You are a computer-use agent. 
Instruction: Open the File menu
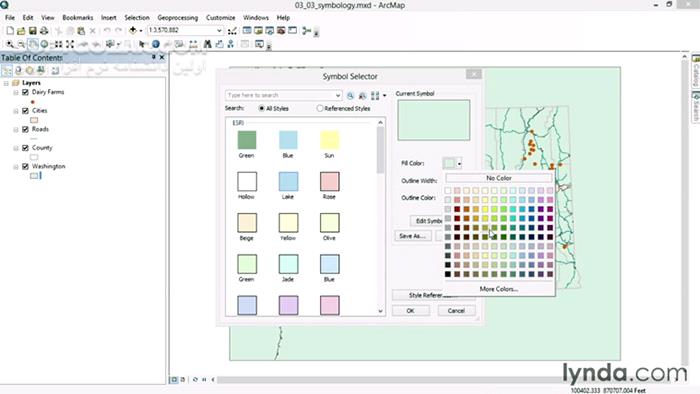tap(10, 17)
